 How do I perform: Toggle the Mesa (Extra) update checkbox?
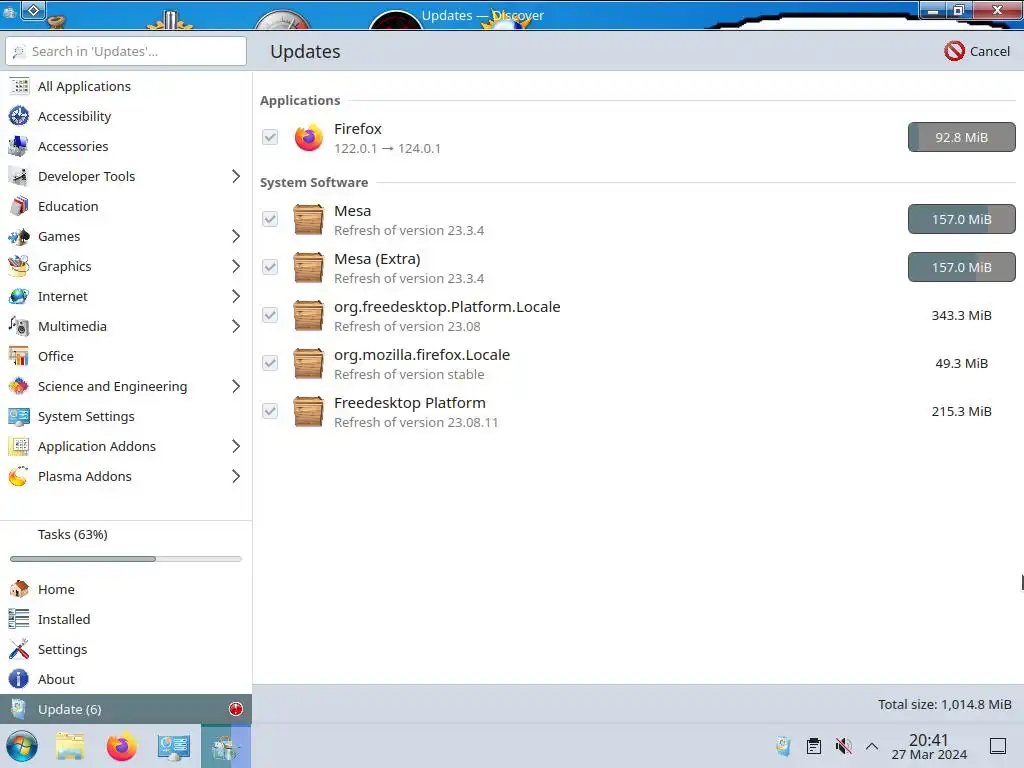click(270, 267)
